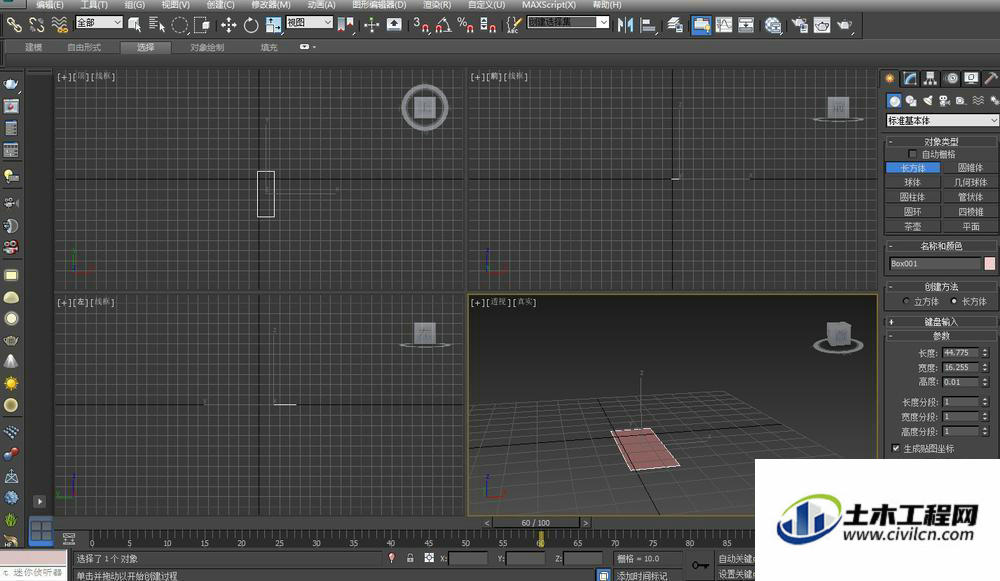Click the Mirror tool
The width and height of the screenshot is (1000, 581).
click(x=626, y=25)
